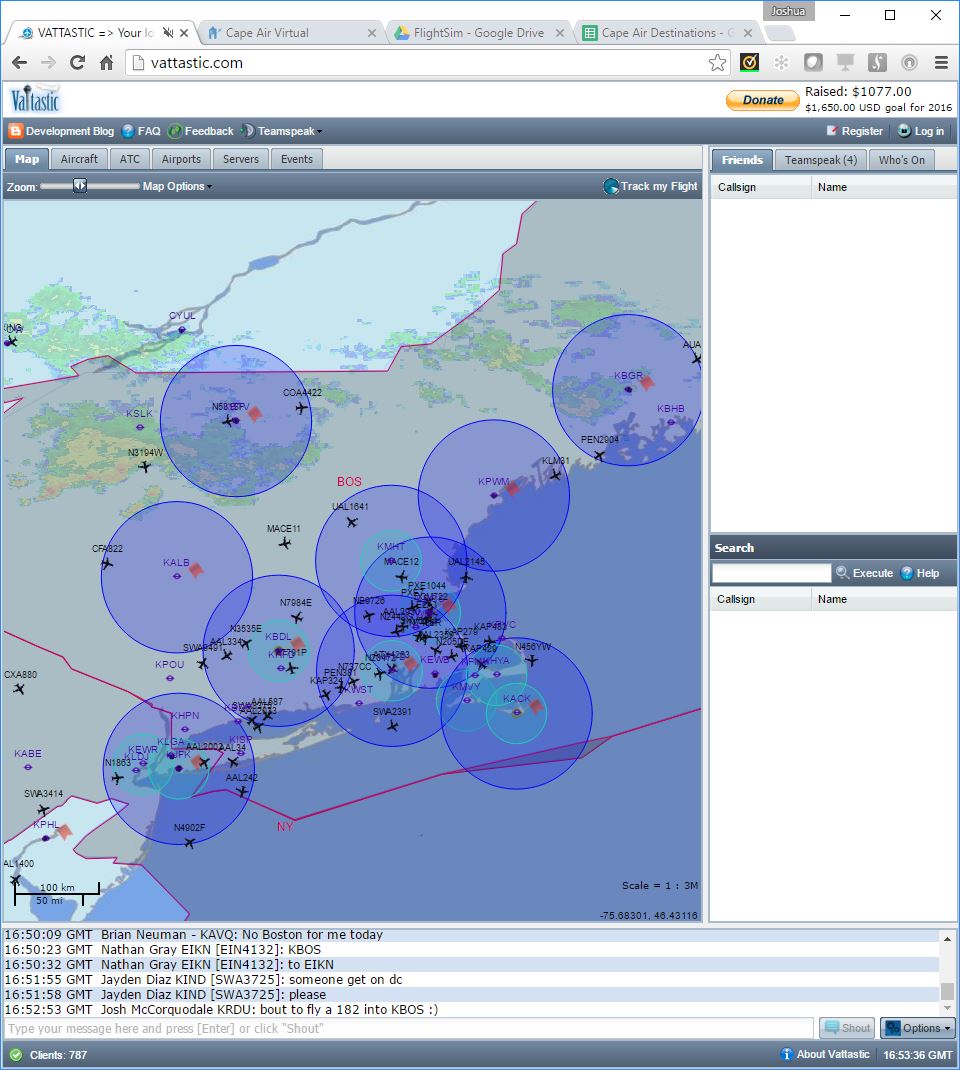This screenshot has width=960, height=1070.
Task: Click the Log in icon
Action: pyautogui.click(x=904, y=131)
